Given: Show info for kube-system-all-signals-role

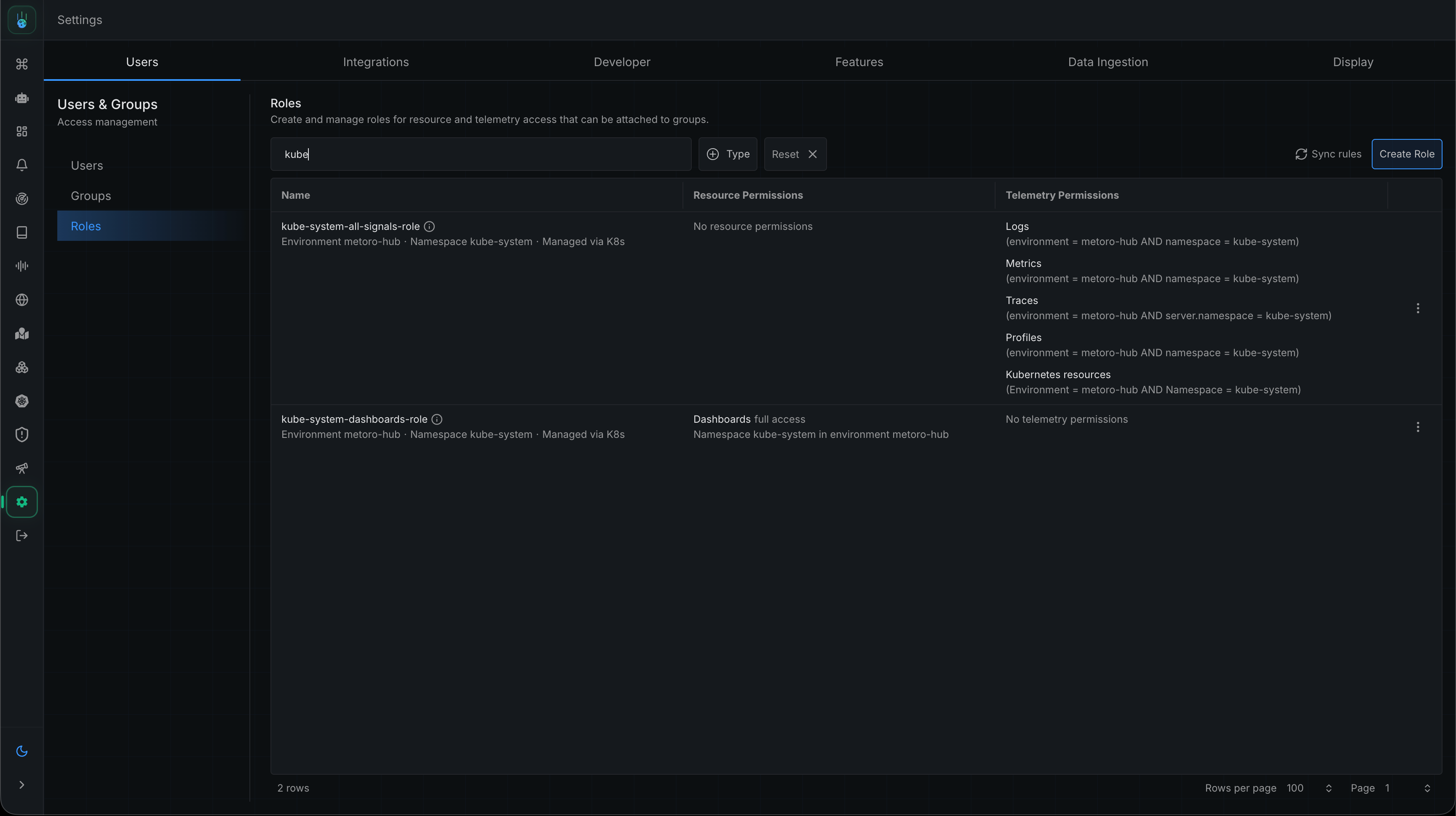Looking at the screenshot, I should coord(430,227).
